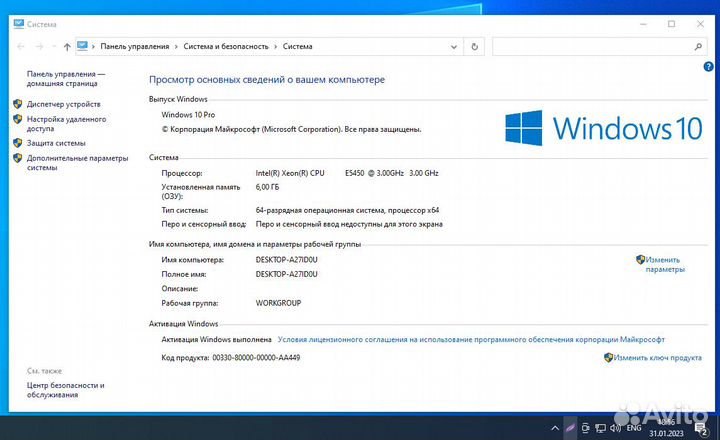Click the processor text Intel(R) Xeon(R) CPU

click(290, 173)
